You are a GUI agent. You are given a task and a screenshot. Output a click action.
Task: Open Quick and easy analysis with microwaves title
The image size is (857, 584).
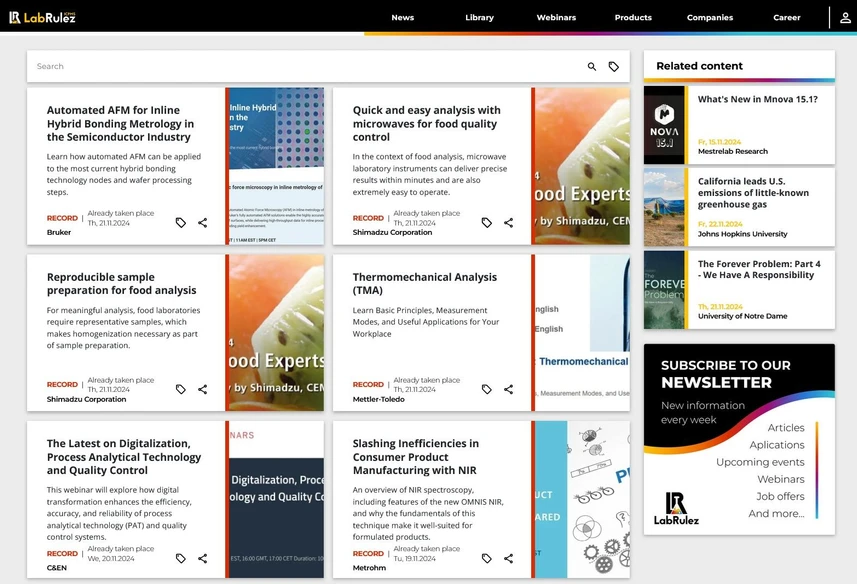[x=426, y=123]
